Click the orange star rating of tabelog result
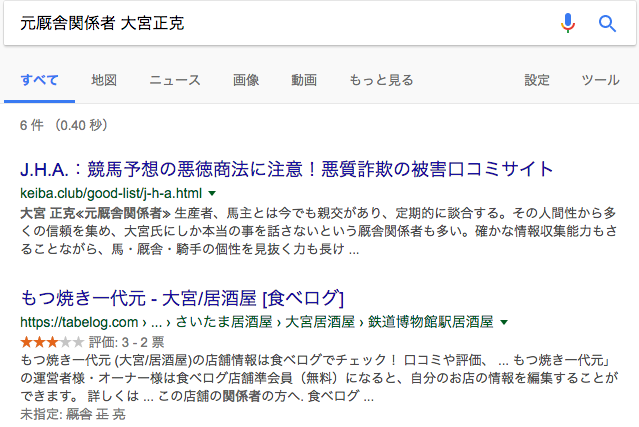 [x=52, y=342]
